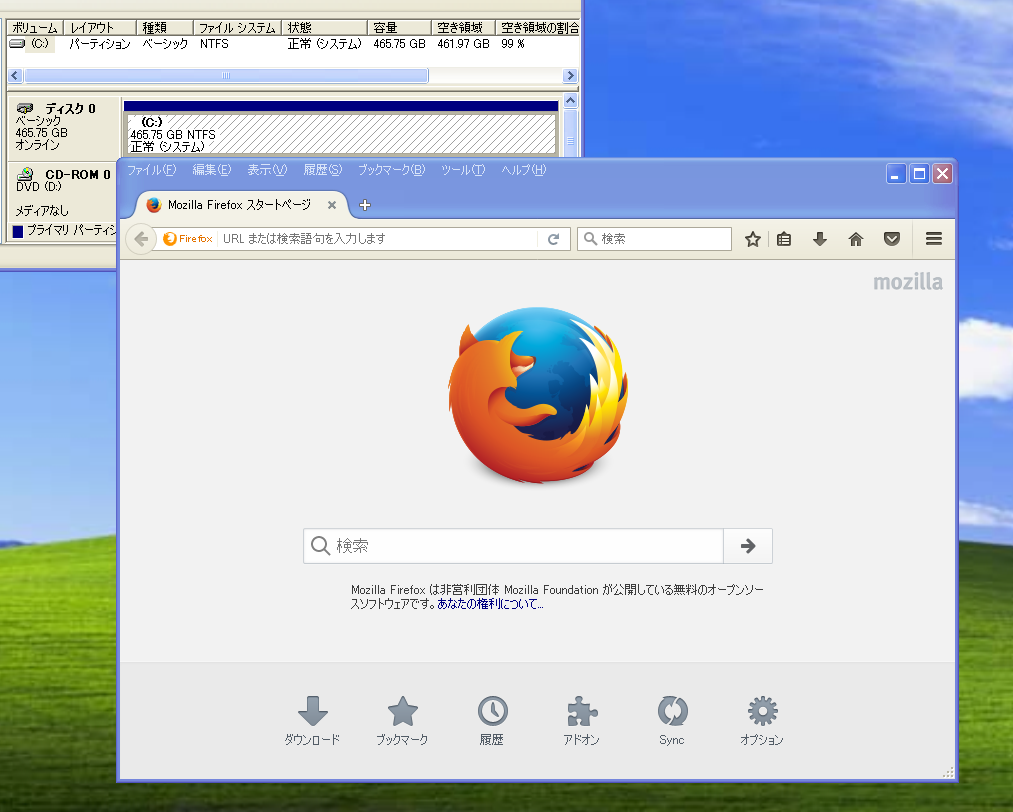Open the ファイル(F) menu
Image resolution: width=1013 pixels, height=812 pixels.
pyautogui.click(x=151, y=170)
